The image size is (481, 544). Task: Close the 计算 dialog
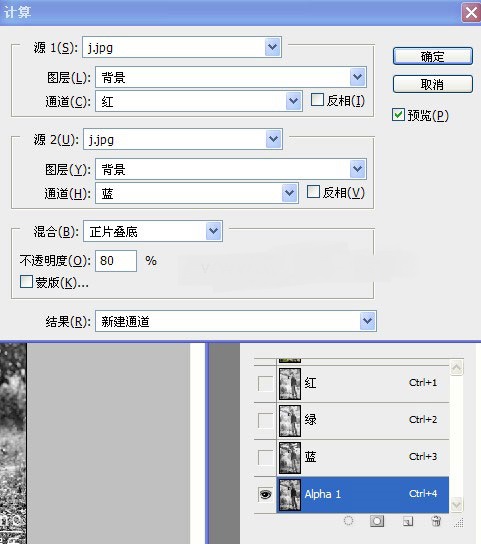tap(471, 13)
